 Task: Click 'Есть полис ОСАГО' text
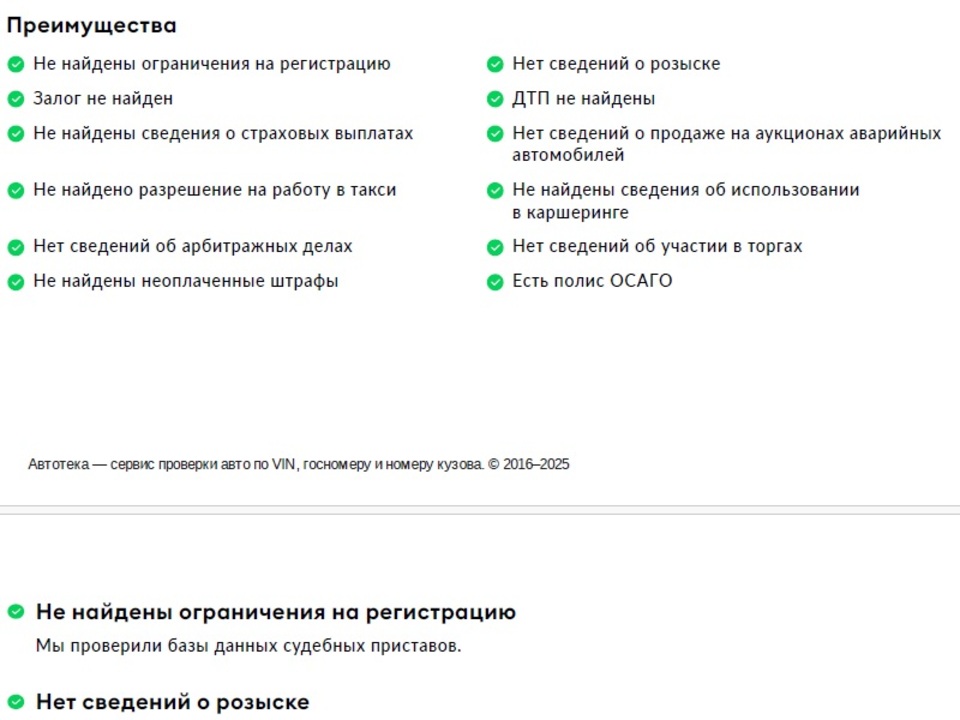click(592, 281)
